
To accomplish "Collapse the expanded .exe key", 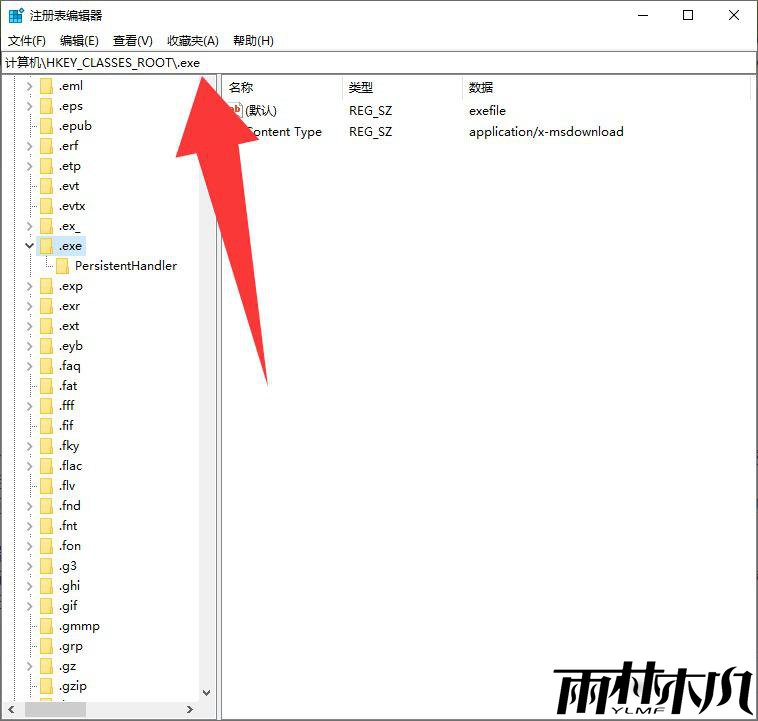I will click(29, 246).
